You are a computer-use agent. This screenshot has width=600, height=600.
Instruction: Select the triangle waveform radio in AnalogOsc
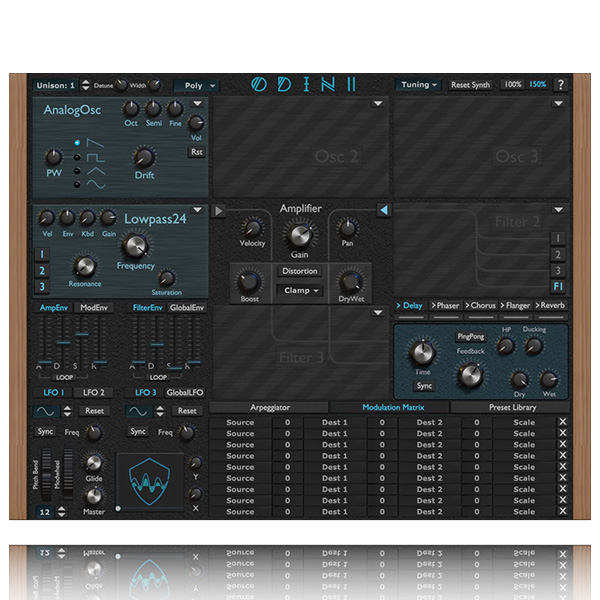point(77,171)
